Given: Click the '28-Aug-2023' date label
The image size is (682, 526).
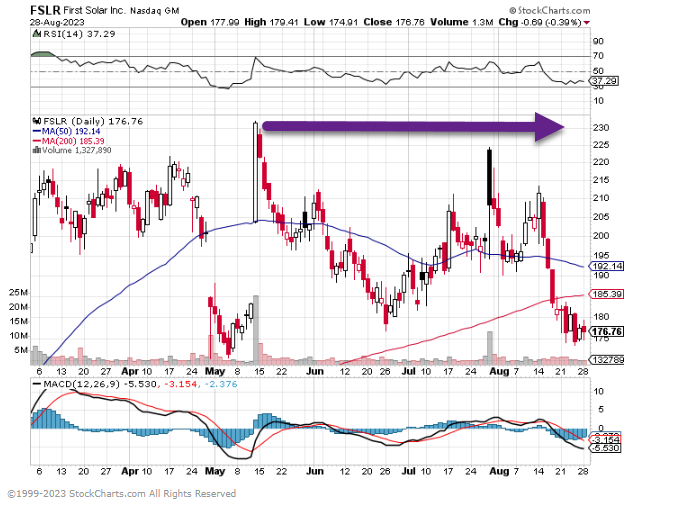Looking at the screenshot, I should (x=57, y=22).
